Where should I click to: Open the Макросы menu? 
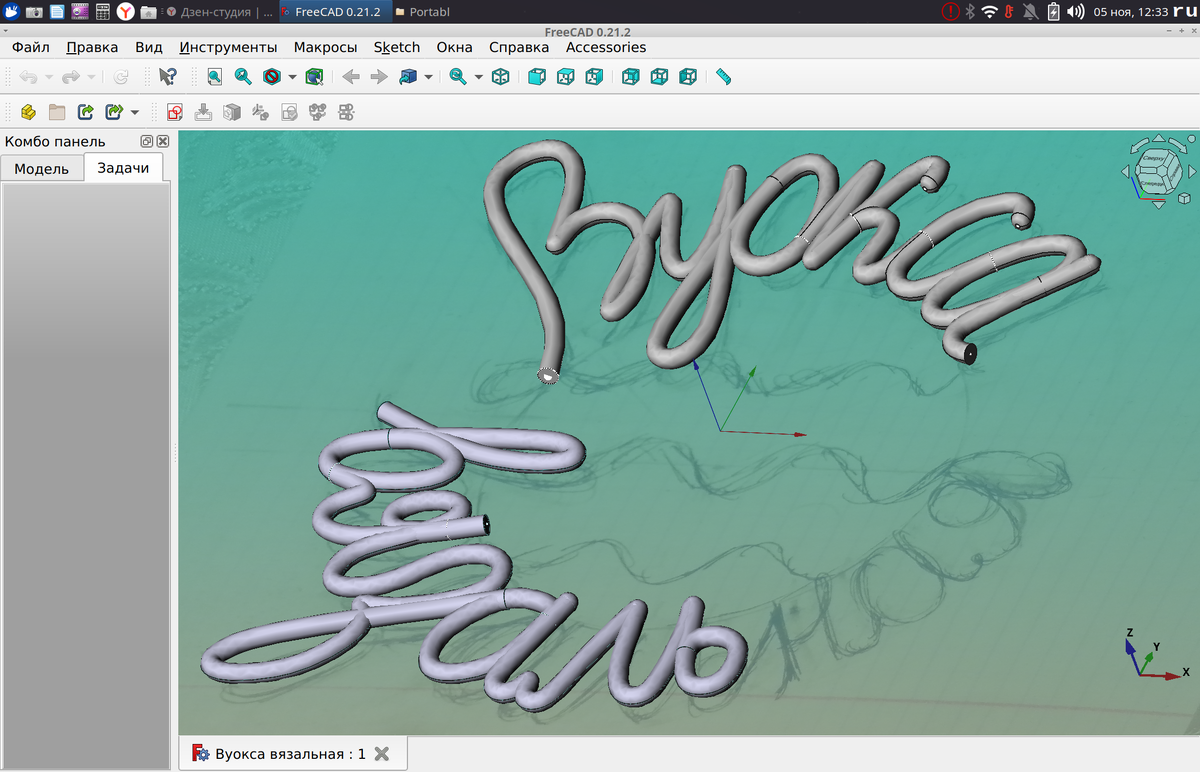point(325,47)
